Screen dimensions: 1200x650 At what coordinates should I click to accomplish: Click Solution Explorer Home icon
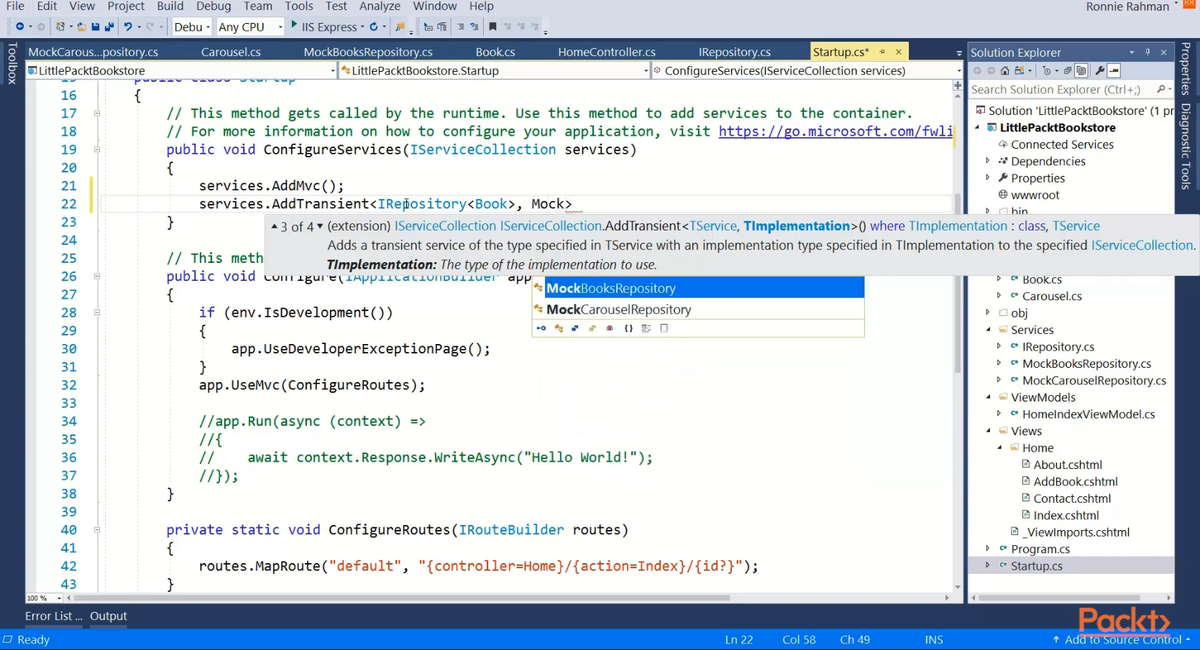(x=1005, y=71)
